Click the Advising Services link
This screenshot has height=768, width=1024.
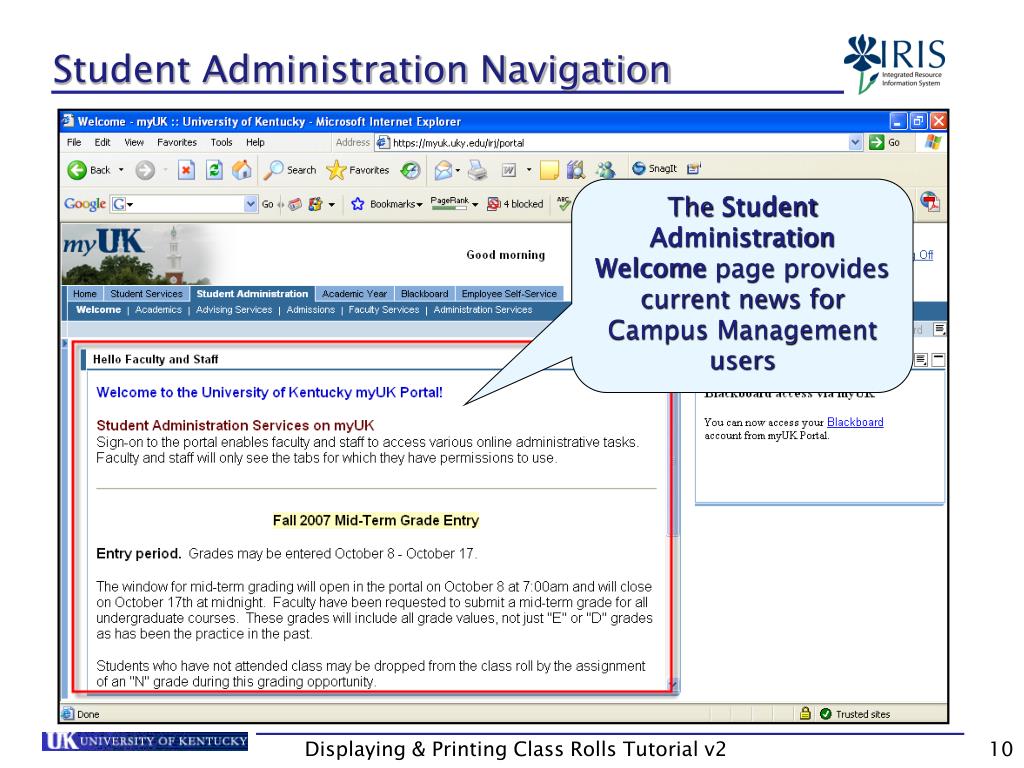[234, 310]
